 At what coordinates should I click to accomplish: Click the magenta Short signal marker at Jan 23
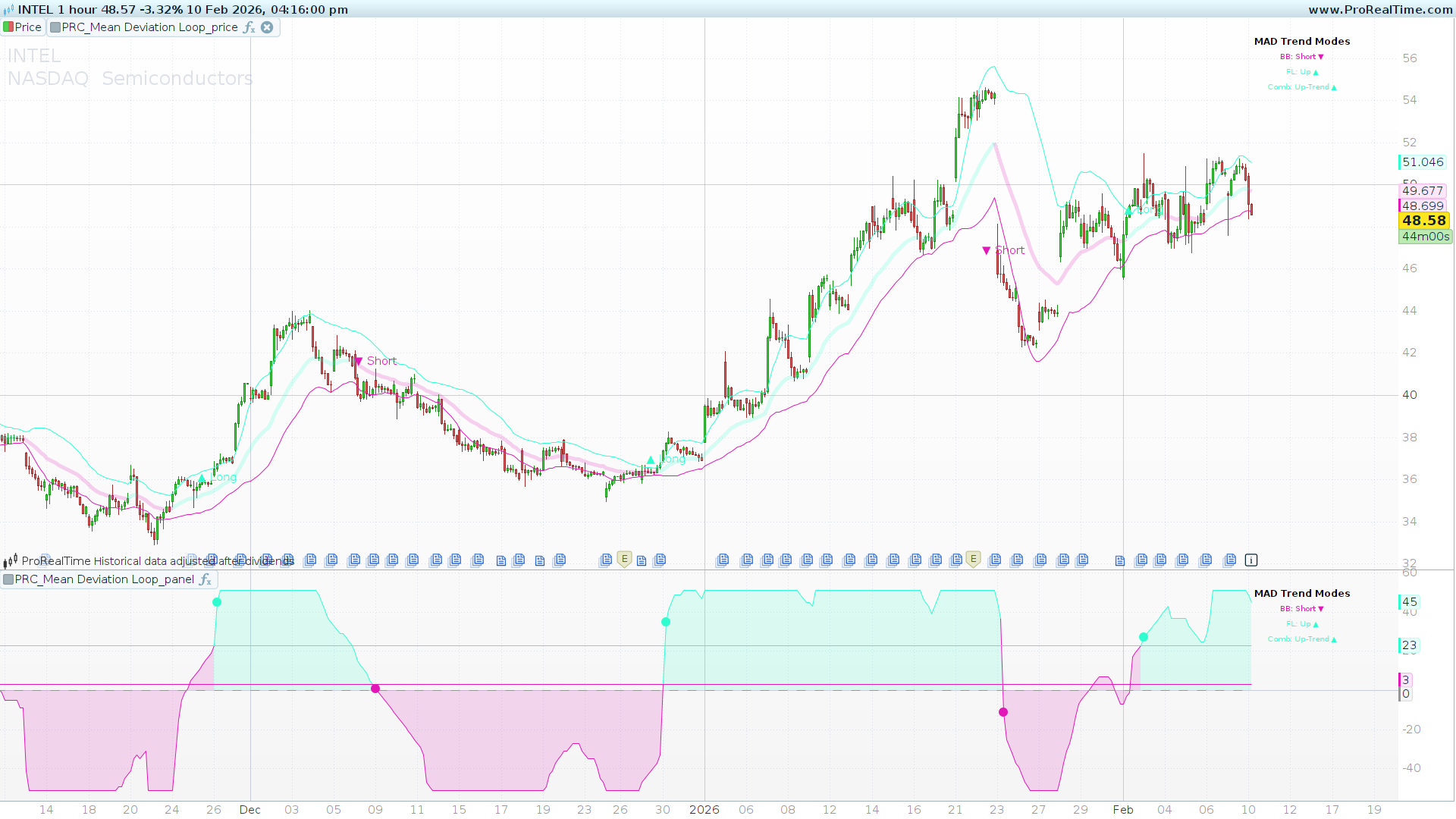(x=986, y=250)
